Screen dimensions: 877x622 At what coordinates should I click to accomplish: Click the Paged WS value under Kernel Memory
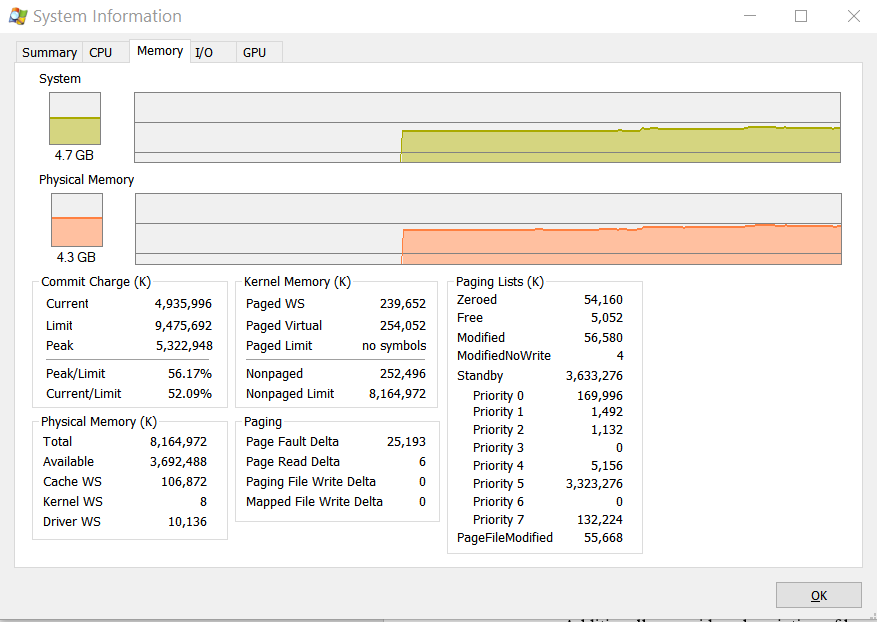(x=406, y=303)
